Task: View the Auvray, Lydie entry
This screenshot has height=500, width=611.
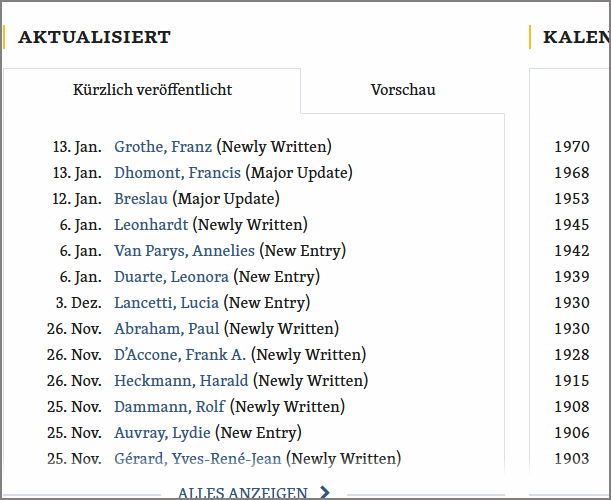Action: [162, 433]
